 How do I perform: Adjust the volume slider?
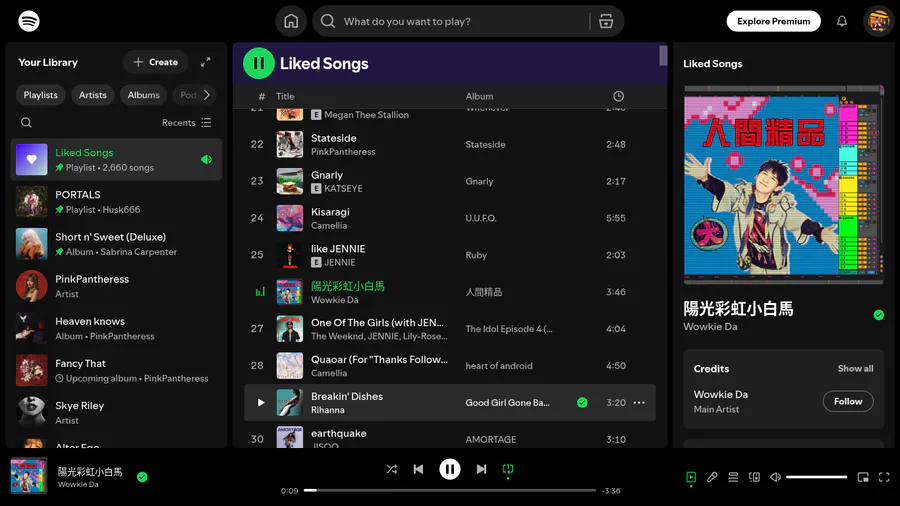[816, 477]
